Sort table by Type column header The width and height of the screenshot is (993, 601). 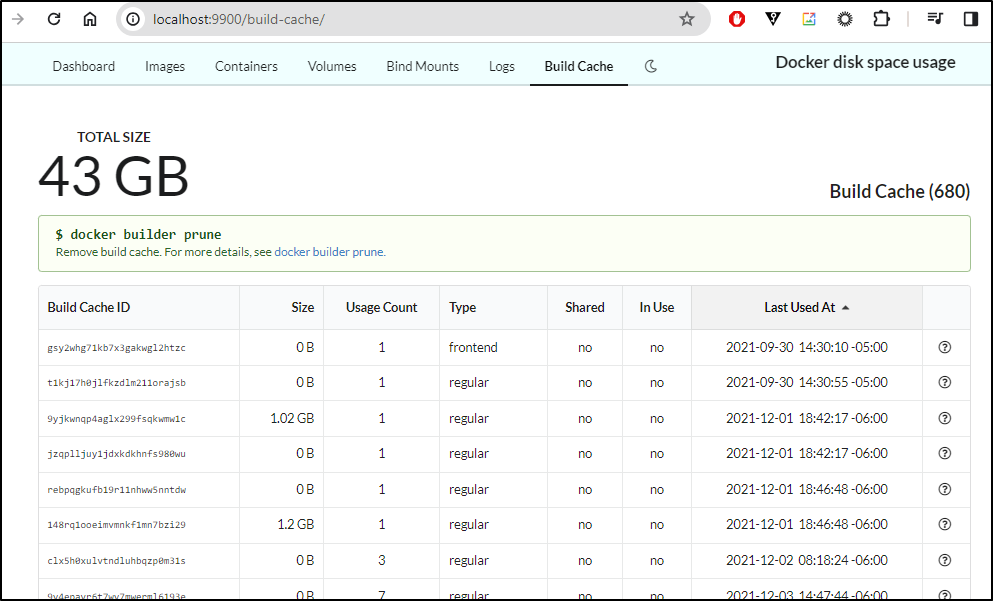pyautogui.click(x=493, y=307)
